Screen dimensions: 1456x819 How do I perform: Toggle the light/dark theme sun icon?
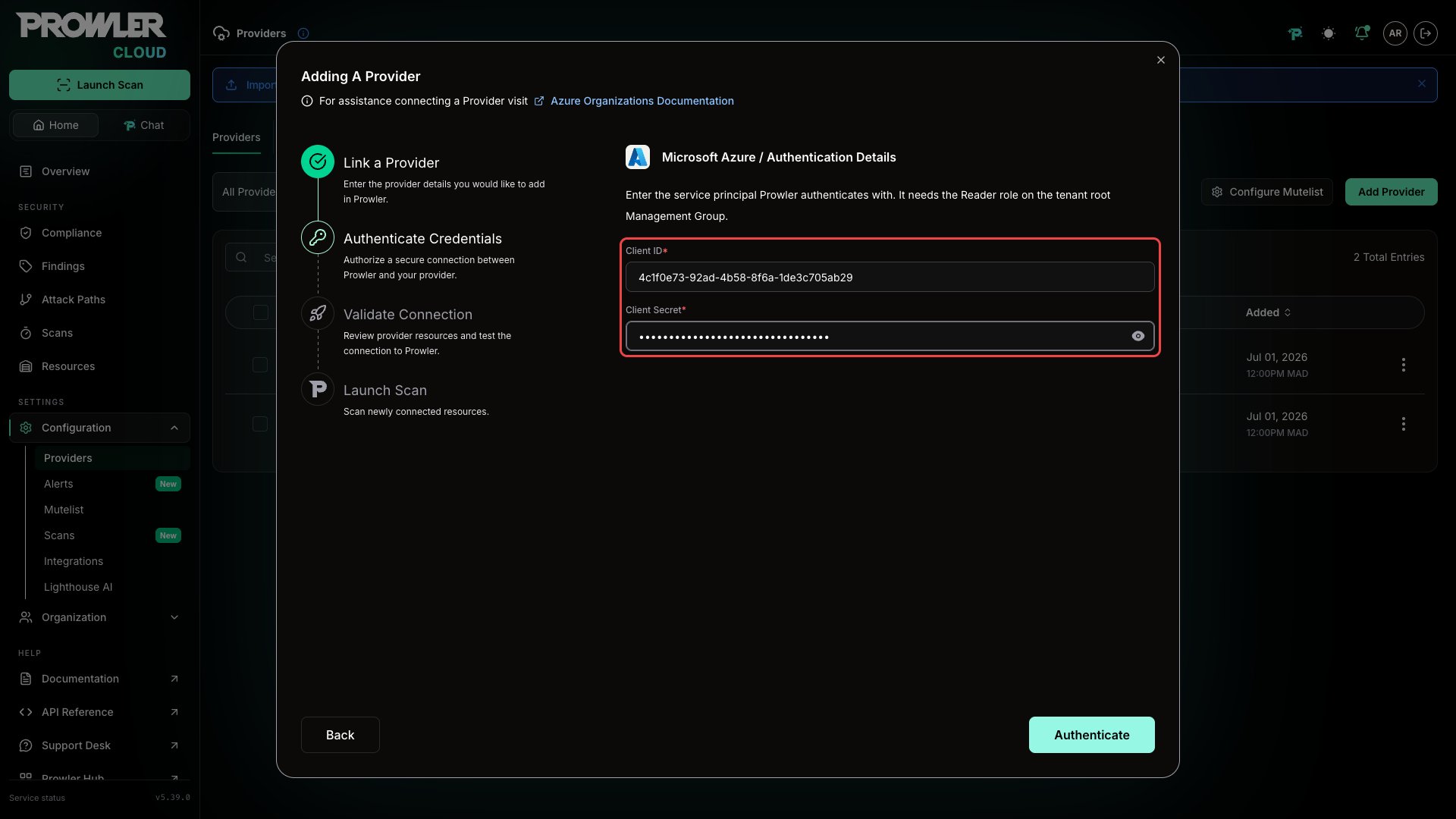[1329, 33]
